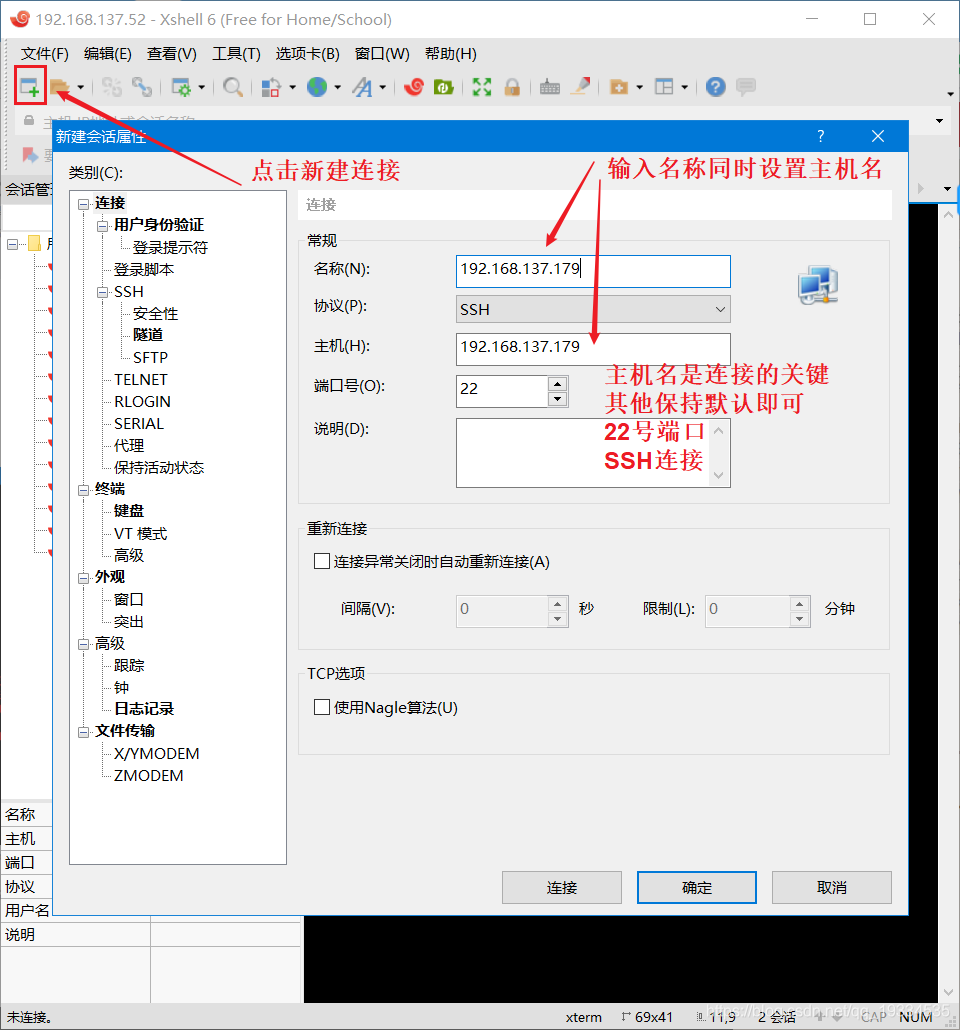Decrease the 端口号 port value
The image size is (960, 1030).
558,399
